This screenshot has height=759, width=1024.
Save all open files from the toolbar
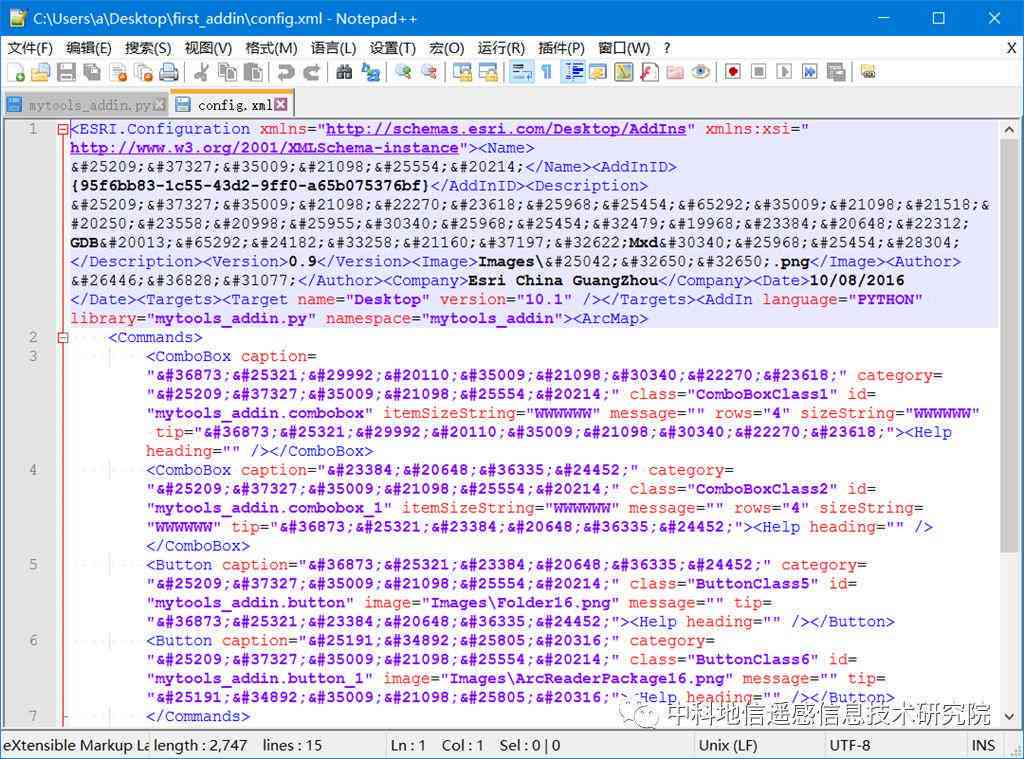[92, 72]
